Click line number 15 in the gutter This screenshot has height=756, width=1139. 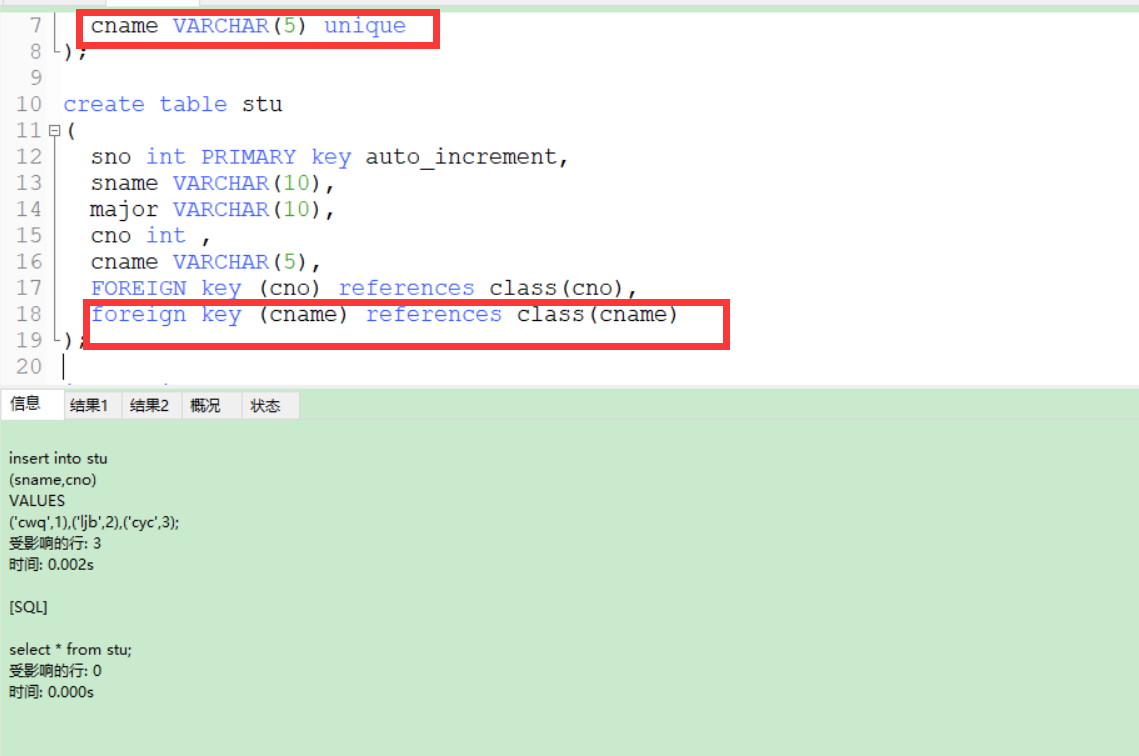29,235
